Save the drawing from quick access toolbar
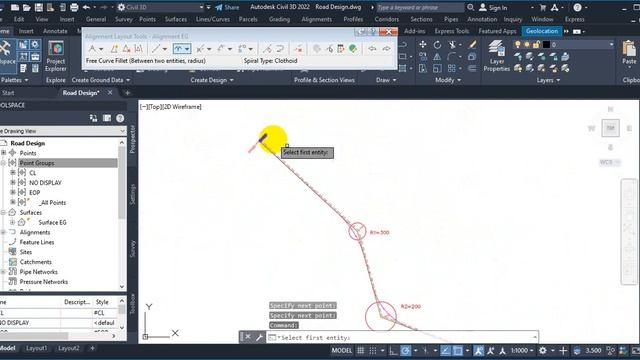Image resolution: width=640 pixels, height=360 pixels. 38,7
